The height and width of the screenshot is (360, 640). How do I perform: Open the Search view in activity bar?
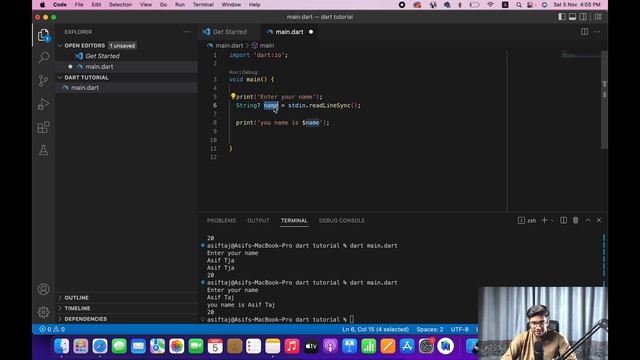tap(43, 57)
